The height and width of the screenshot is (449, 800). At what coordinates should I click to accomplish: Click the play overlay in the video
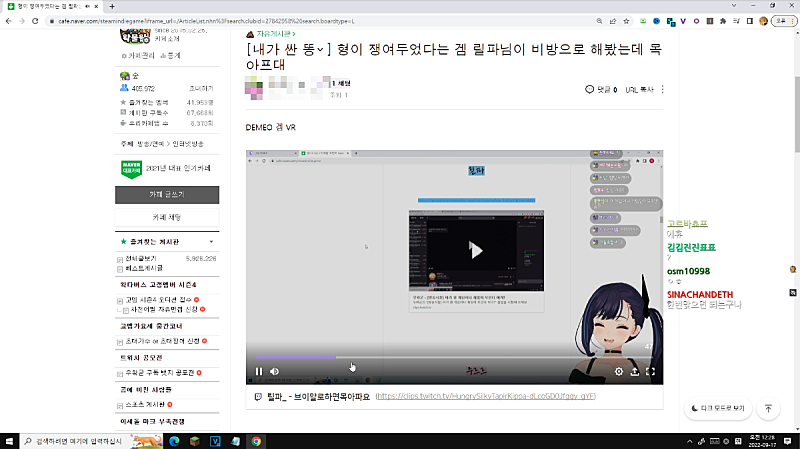[x=476, y=250]
